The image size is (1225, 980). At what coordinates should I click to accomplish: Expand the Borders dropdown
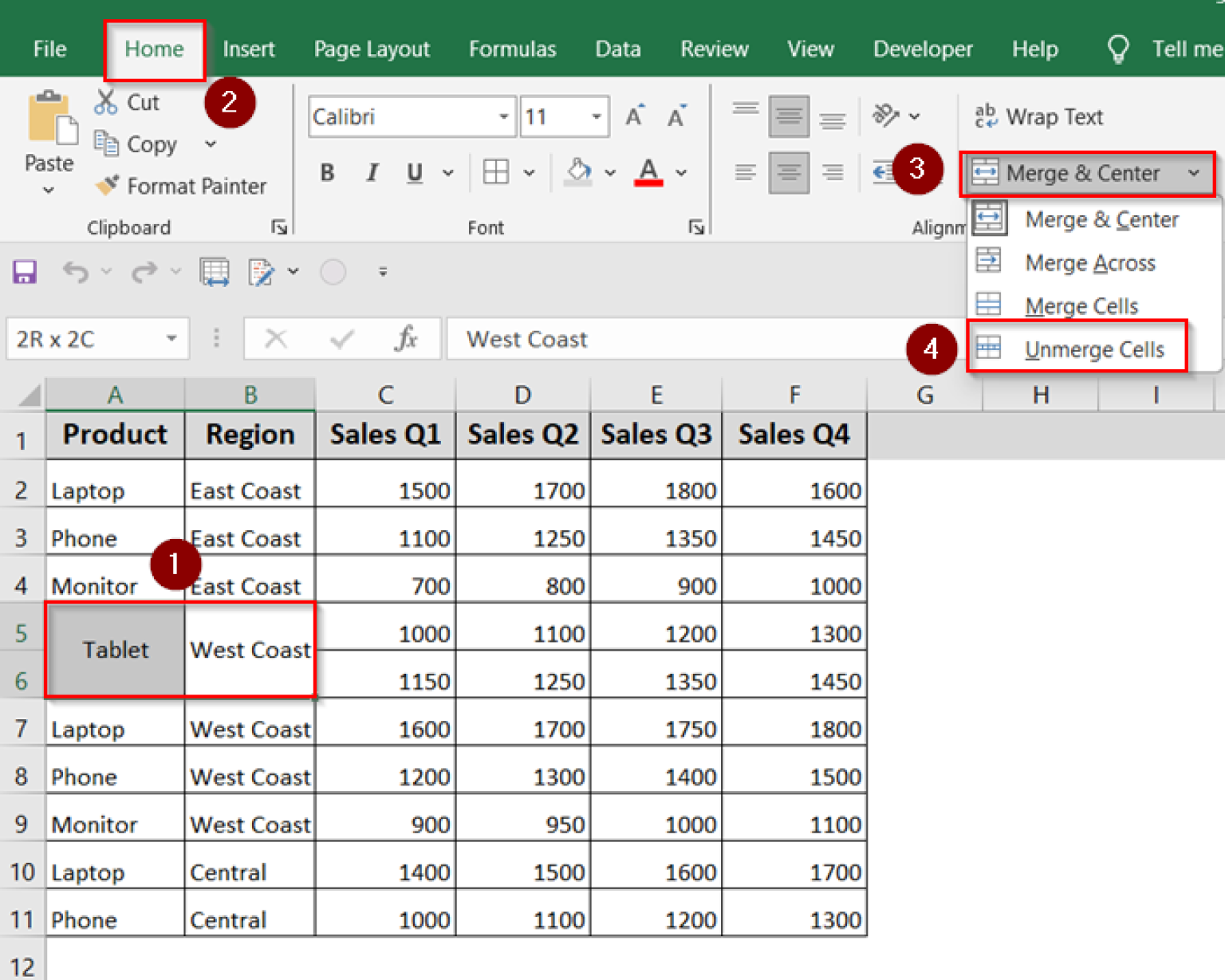[x=529, y=172]
